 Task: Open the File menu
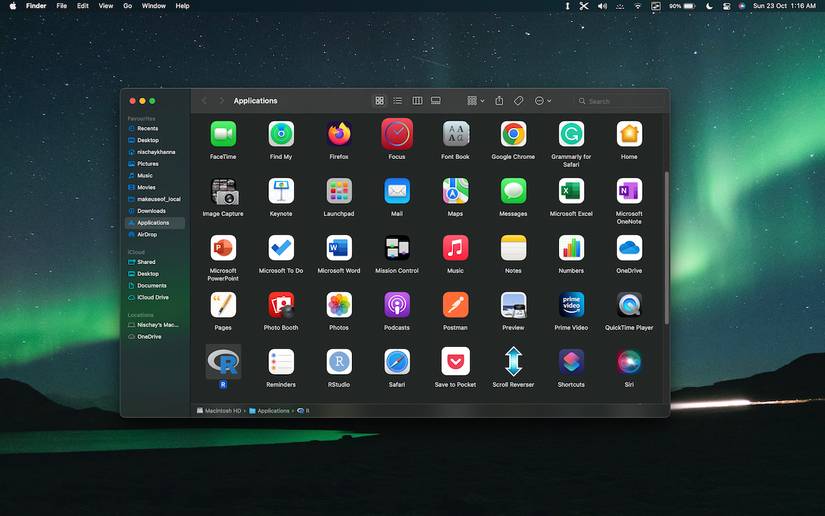(62, 6)
